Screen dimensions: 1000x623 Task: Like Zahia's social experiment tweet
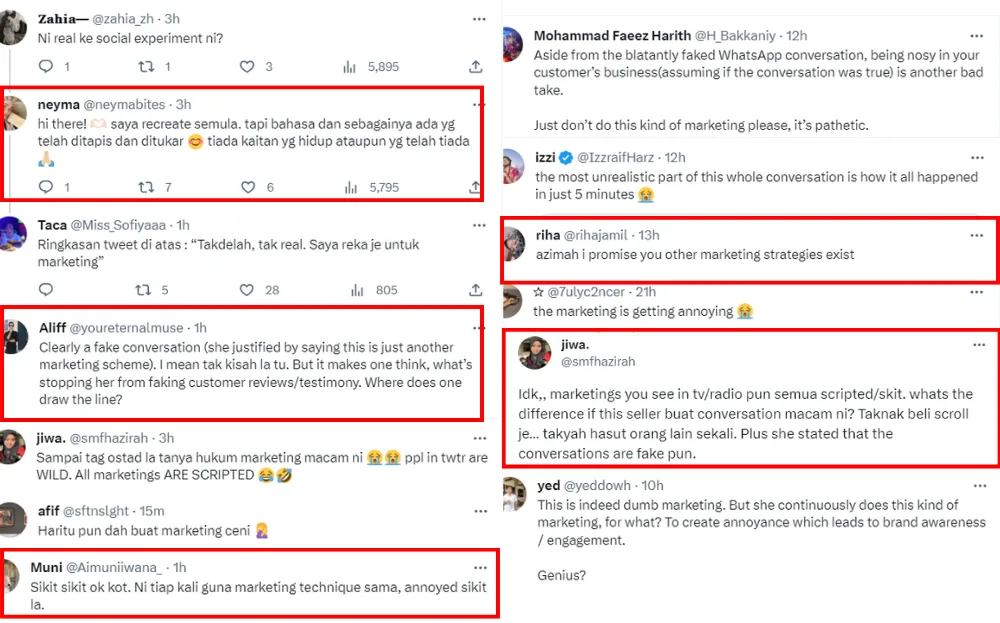(x=247, y=67)
